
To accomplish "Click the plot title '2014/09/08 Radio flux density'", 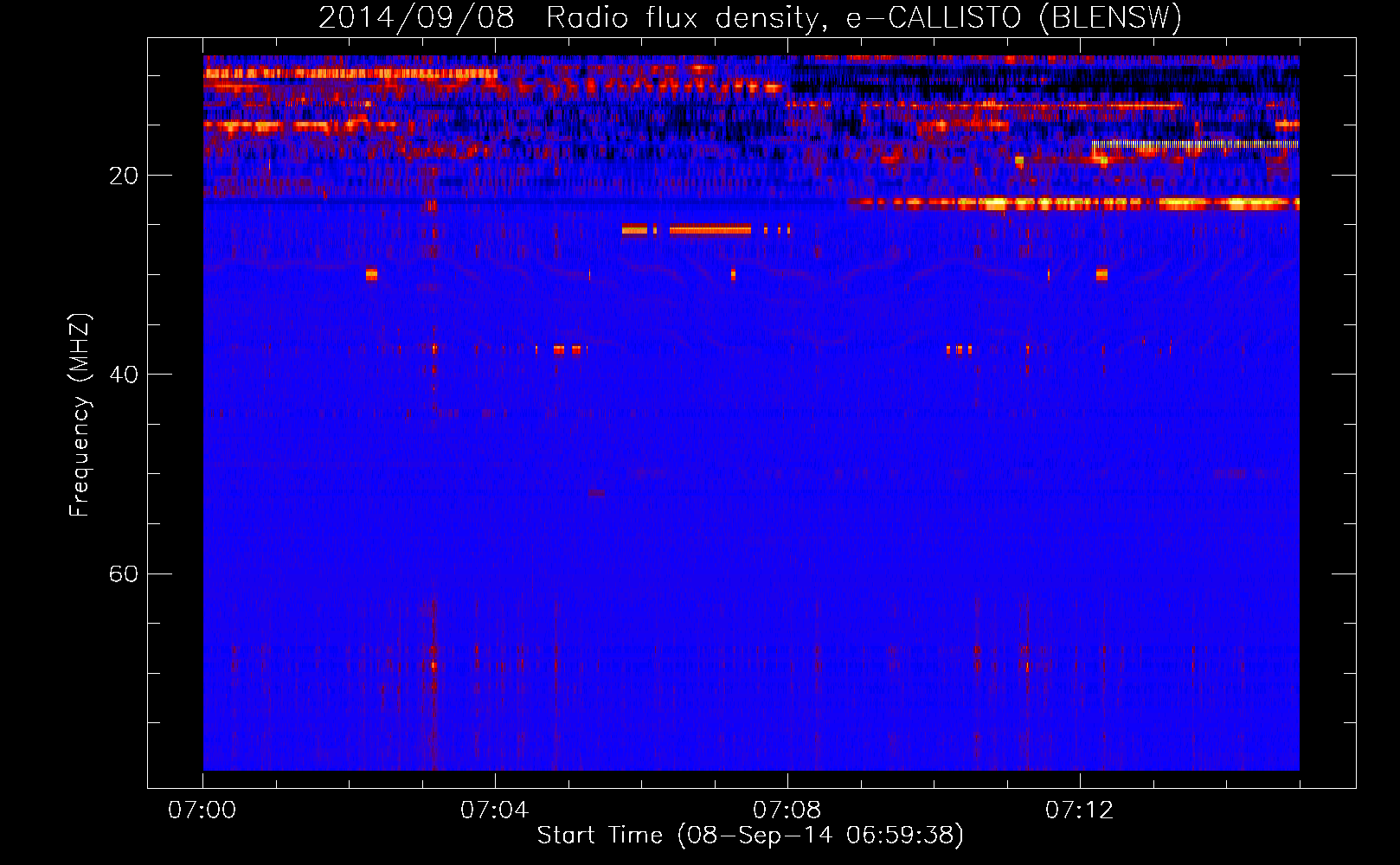I will pyautogui.click(x=750, y=18).
